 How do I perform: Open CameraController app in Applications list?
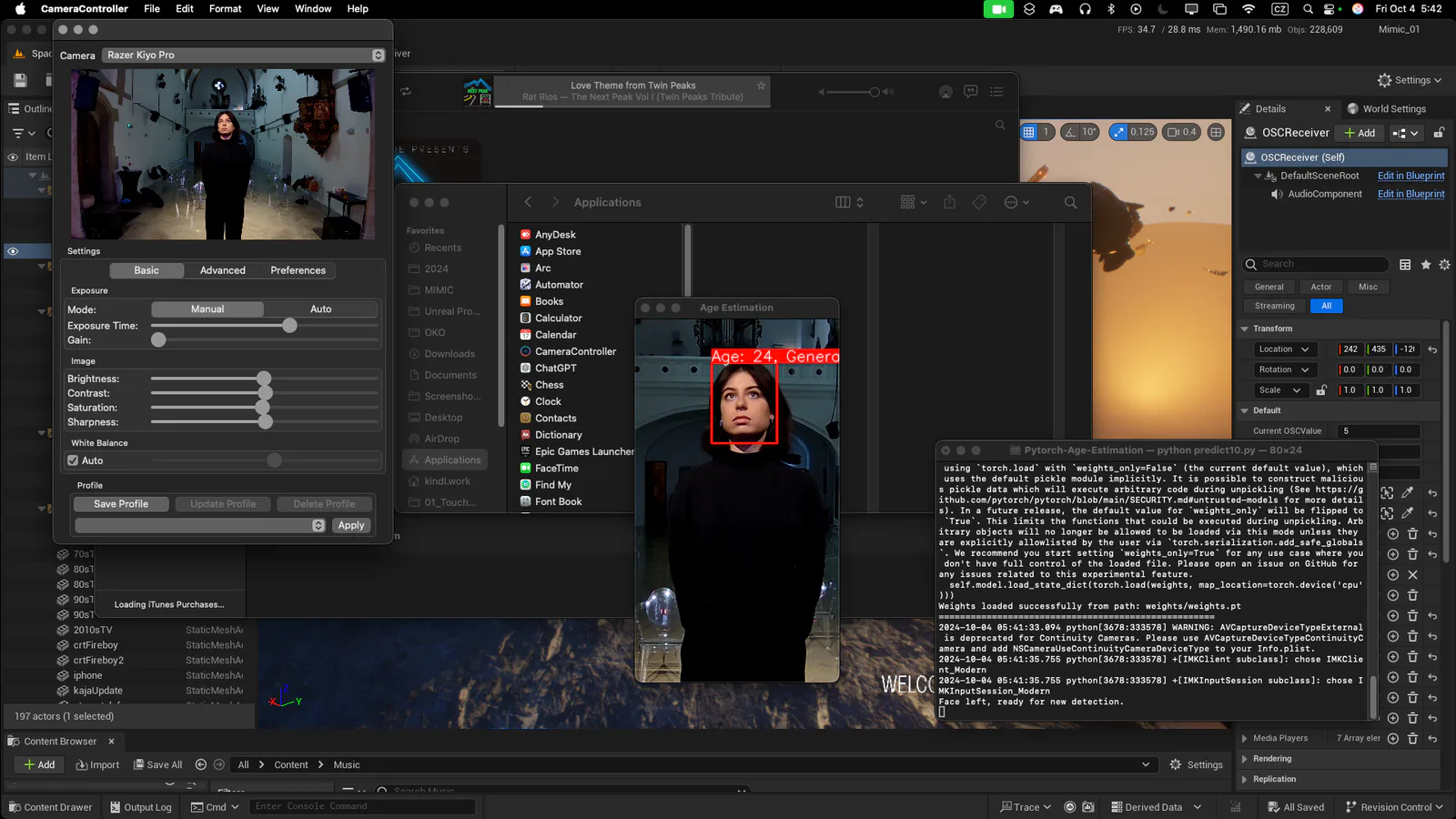click(x=575, y=351)
